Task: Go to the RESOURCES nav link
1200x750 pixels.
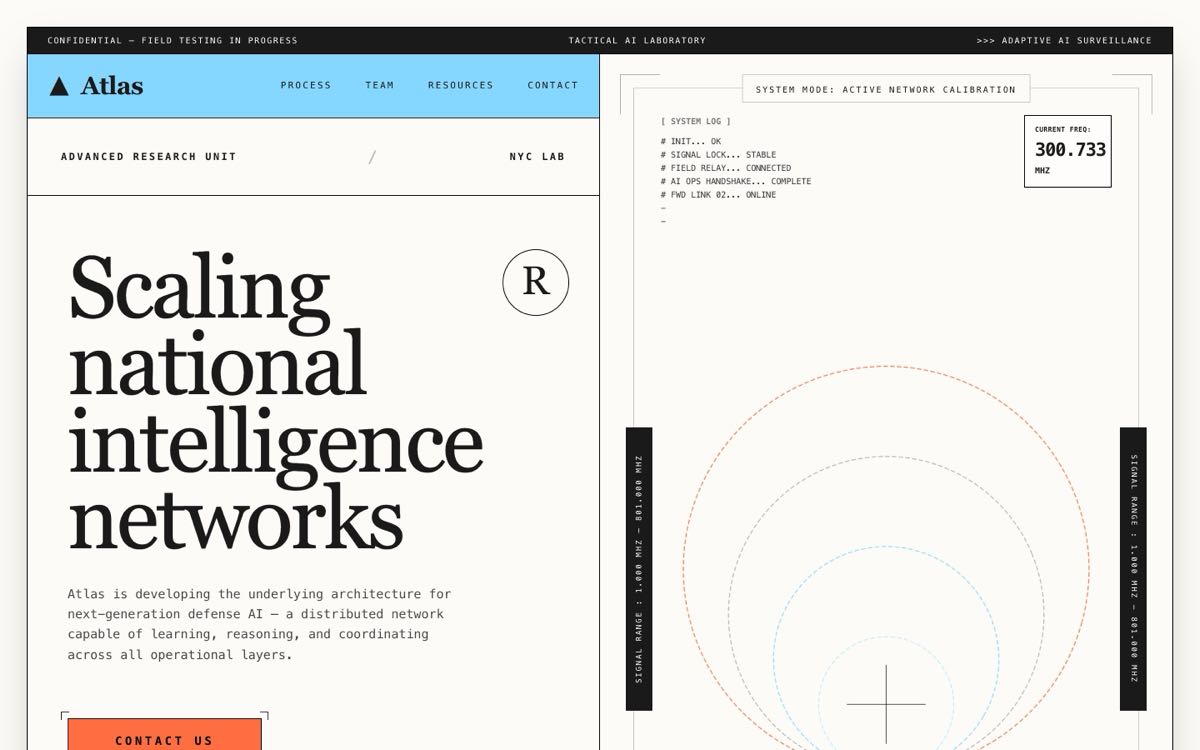Action: point(461,85)
